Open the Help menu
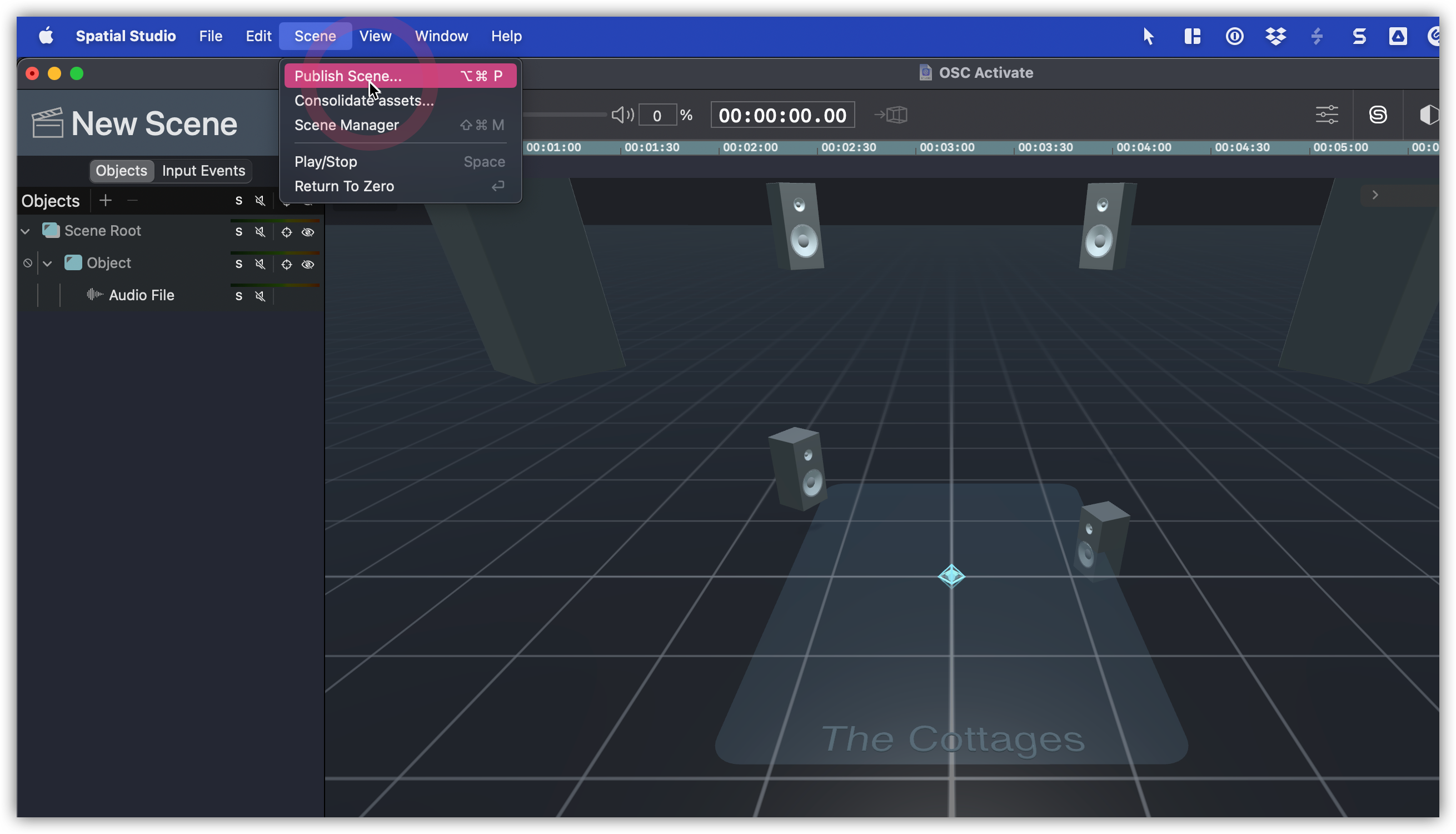 pyautogui.click(x=506, y=36)
